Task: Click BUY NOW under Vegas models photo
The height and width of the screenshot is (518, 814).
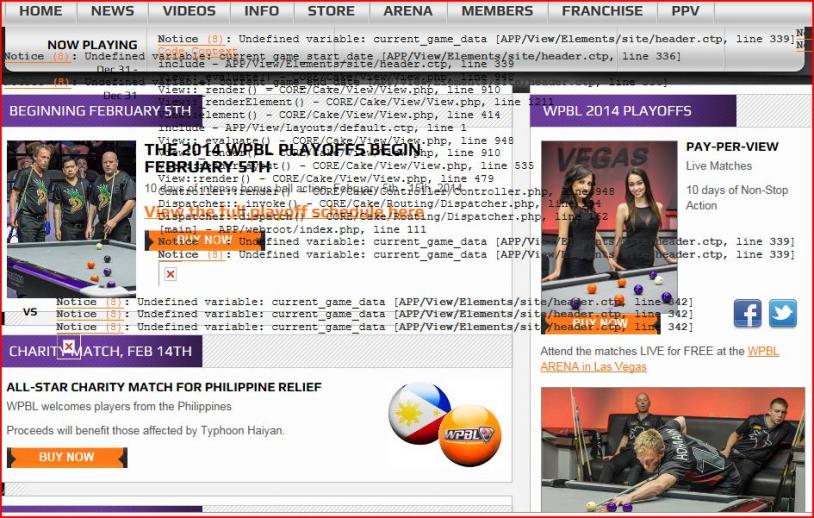Action: click(601, 323)
